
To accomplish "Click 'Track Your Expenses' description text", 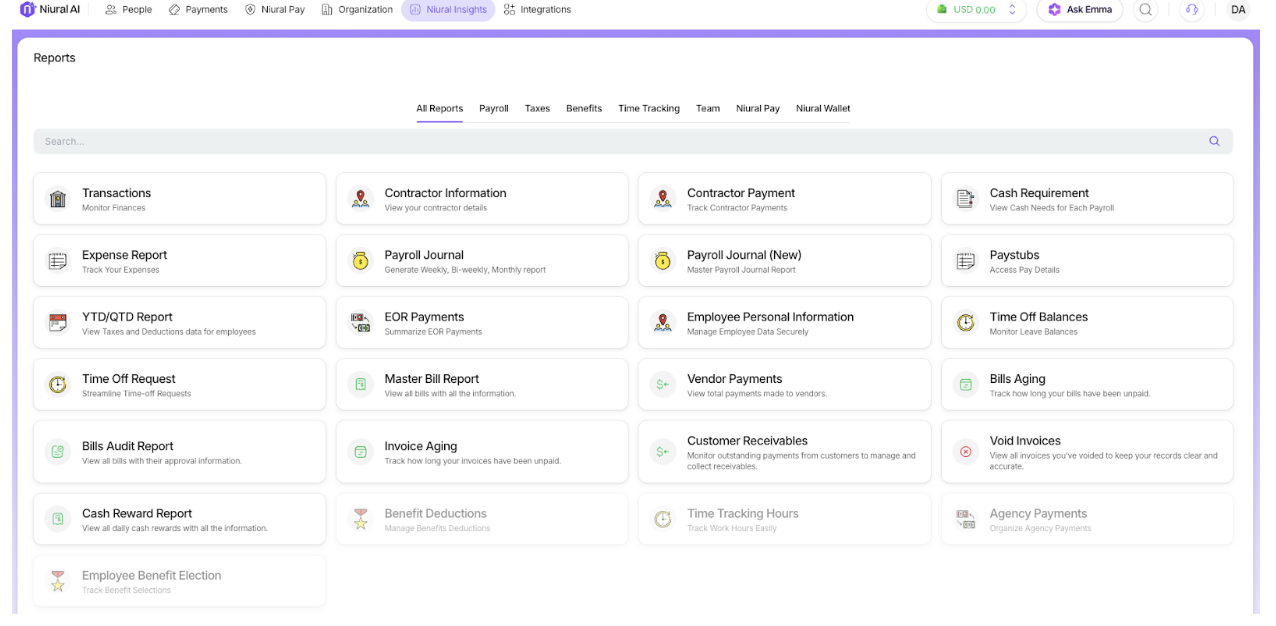I will click(x=121, y=270).
